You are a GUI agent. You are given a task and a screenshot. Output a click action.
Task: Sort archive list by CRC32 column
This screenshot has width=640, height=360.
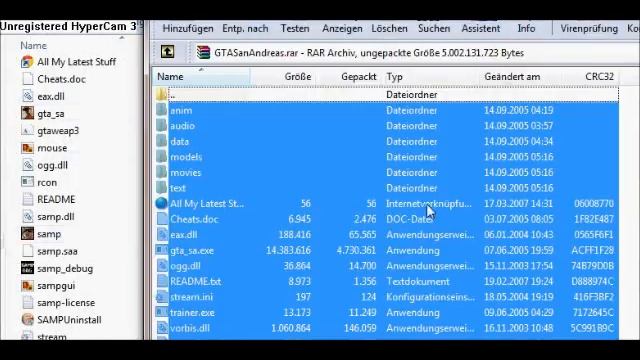point(590,76)
